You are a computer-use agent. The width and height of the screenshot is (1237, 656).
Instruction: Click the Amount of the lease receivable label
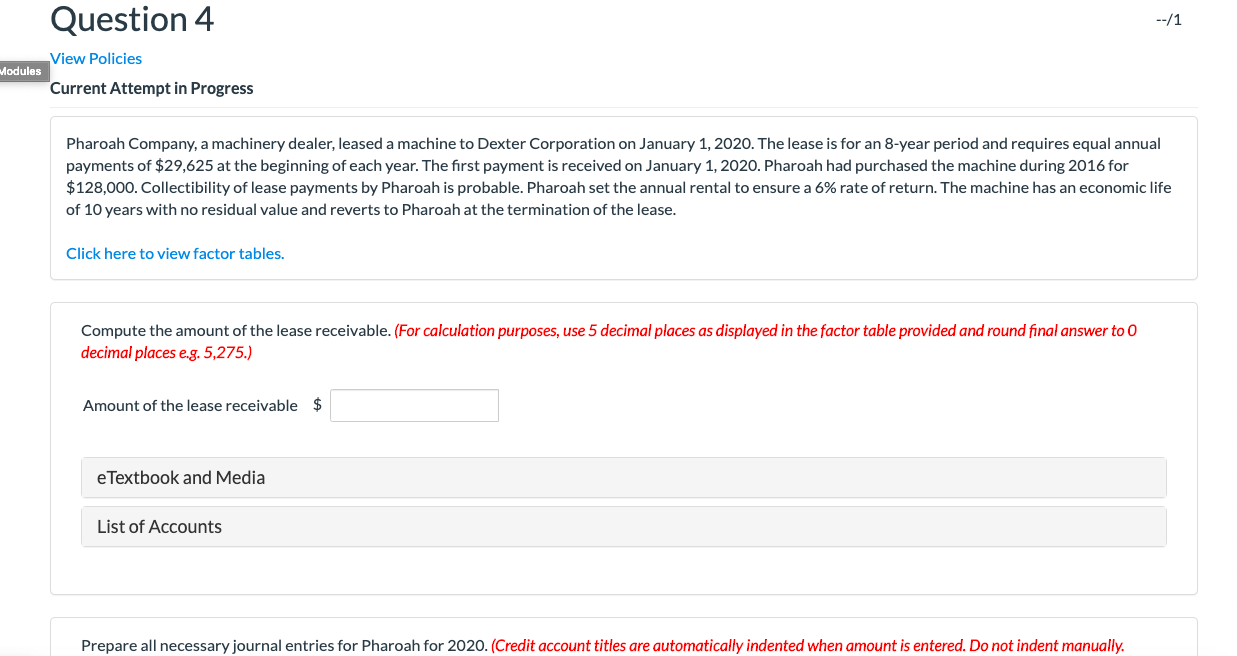click(189, 405)
